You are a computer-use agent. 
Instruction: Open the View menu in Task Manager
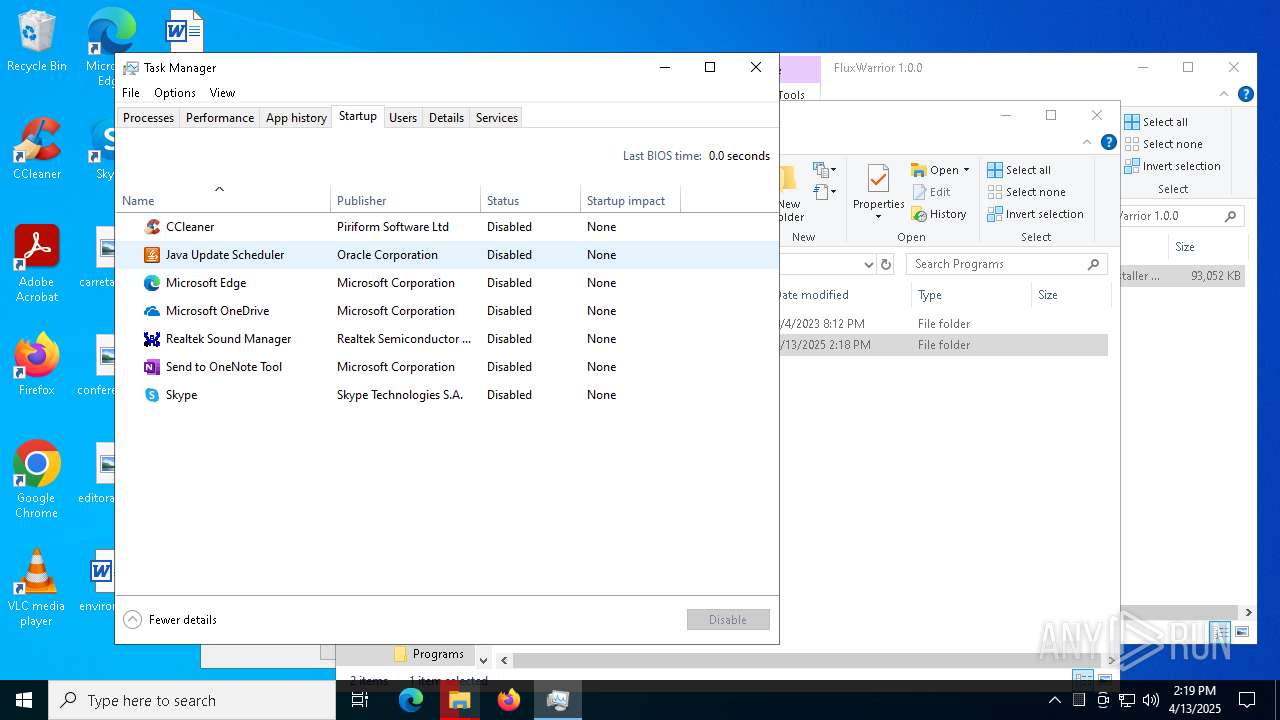pyautogui.click(x=222, y=93)
